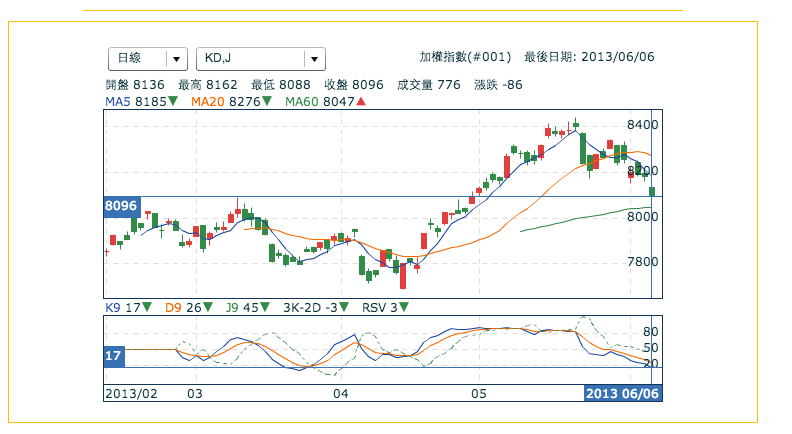Viewport: 792px width, 434px height.
Task: Click the 8400 price axis label
Action: pos(642,125)
